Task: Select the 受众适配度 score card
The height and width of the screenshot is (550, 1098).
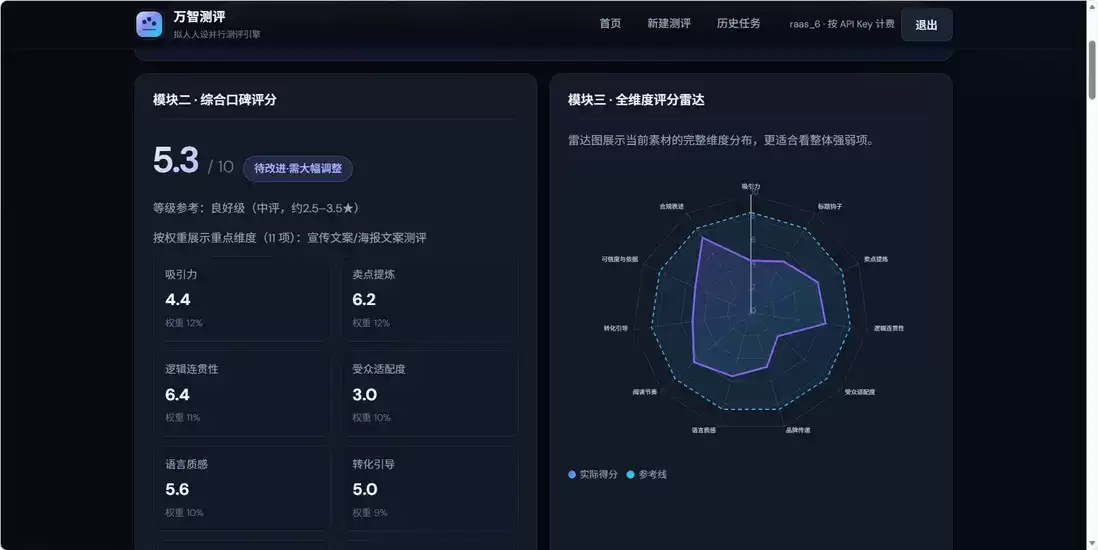Action: [430, 394]
